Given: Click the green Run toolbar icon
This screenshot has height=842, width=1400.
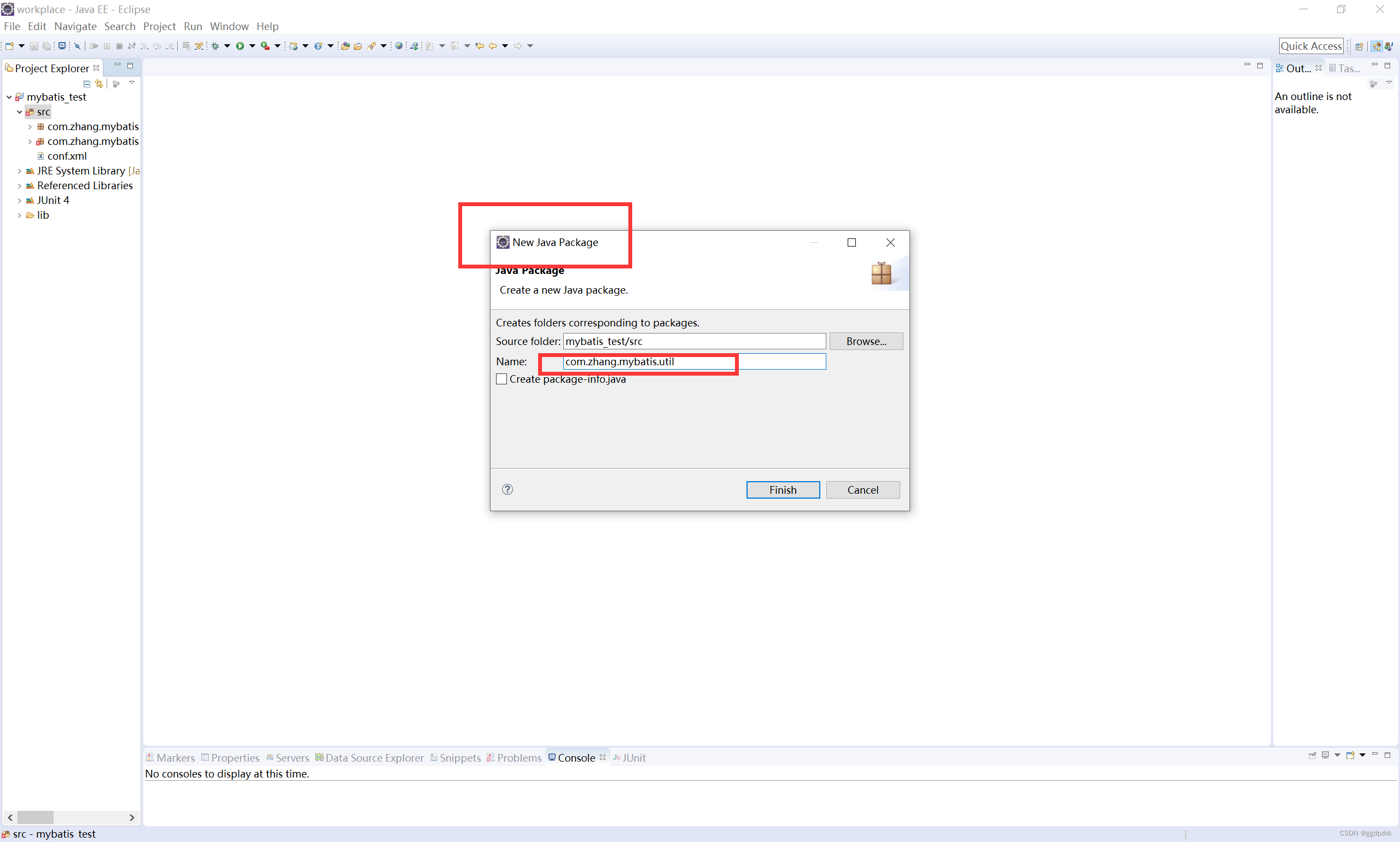Looking at the screenshot, I should 240,46.
